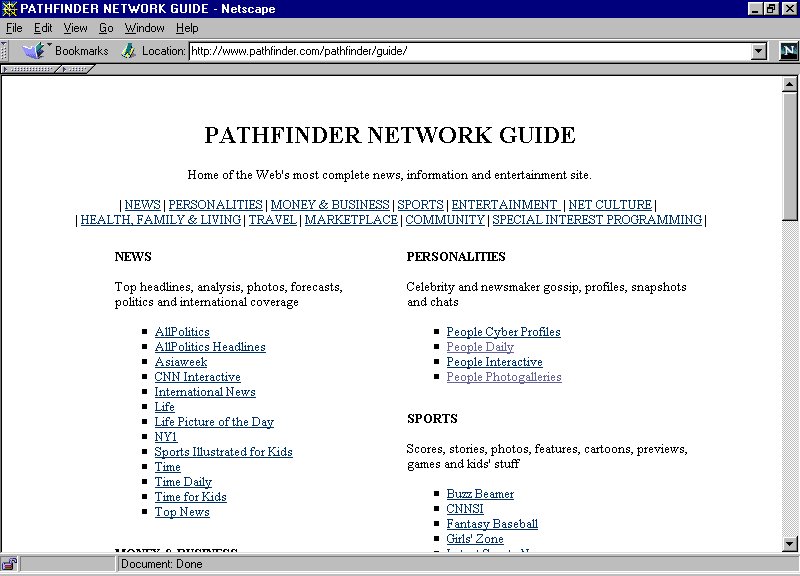Go to the MARKETPLACE category link
This screenshot has height=576, width=800.
tap(351, 220)
